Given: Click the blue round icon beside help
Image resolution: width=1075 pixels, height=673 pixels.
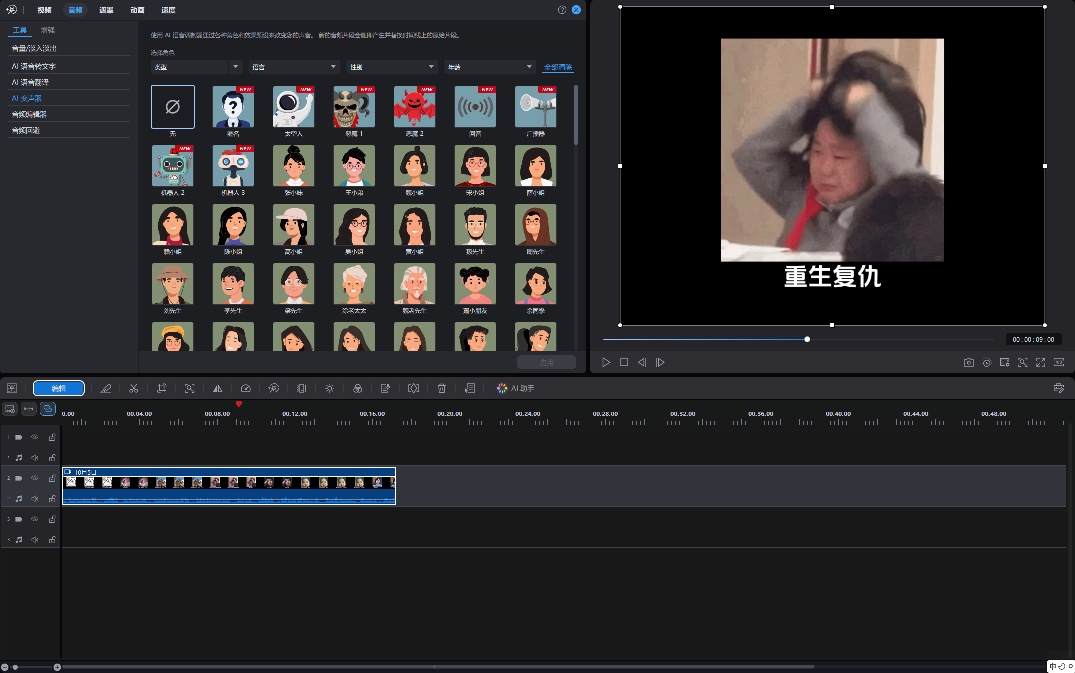Looking at the screenshot, I should click(577, 10).
